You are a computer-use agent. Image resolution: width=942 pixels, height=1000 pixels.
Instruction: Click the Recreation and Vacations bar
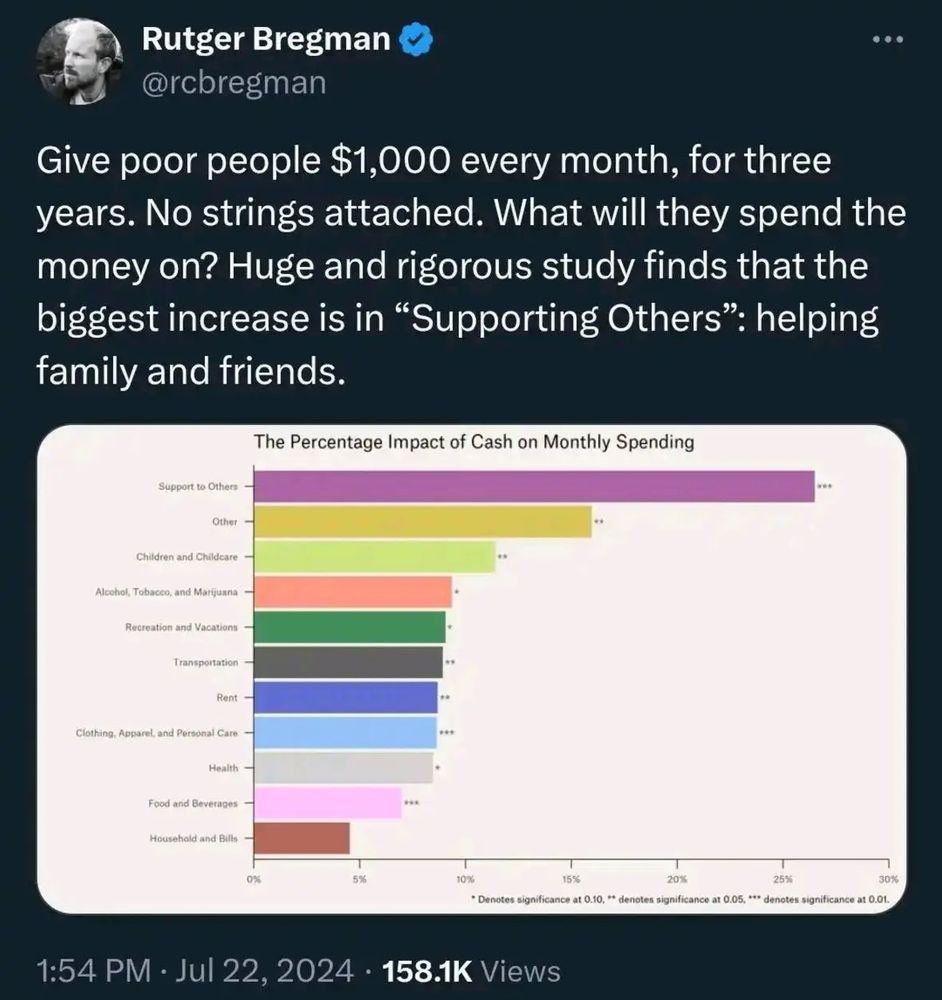[x=350, y=627]
